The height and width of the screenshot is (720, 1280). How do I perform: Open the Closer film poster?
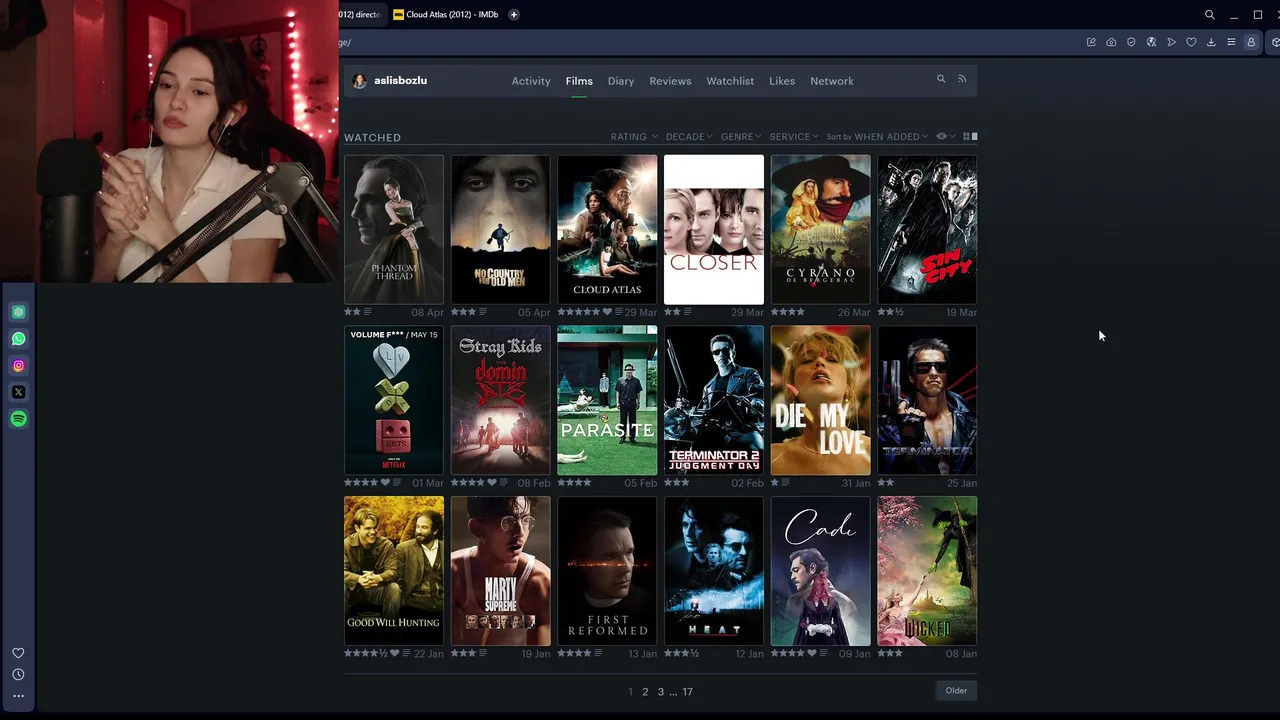pos(714,229)
